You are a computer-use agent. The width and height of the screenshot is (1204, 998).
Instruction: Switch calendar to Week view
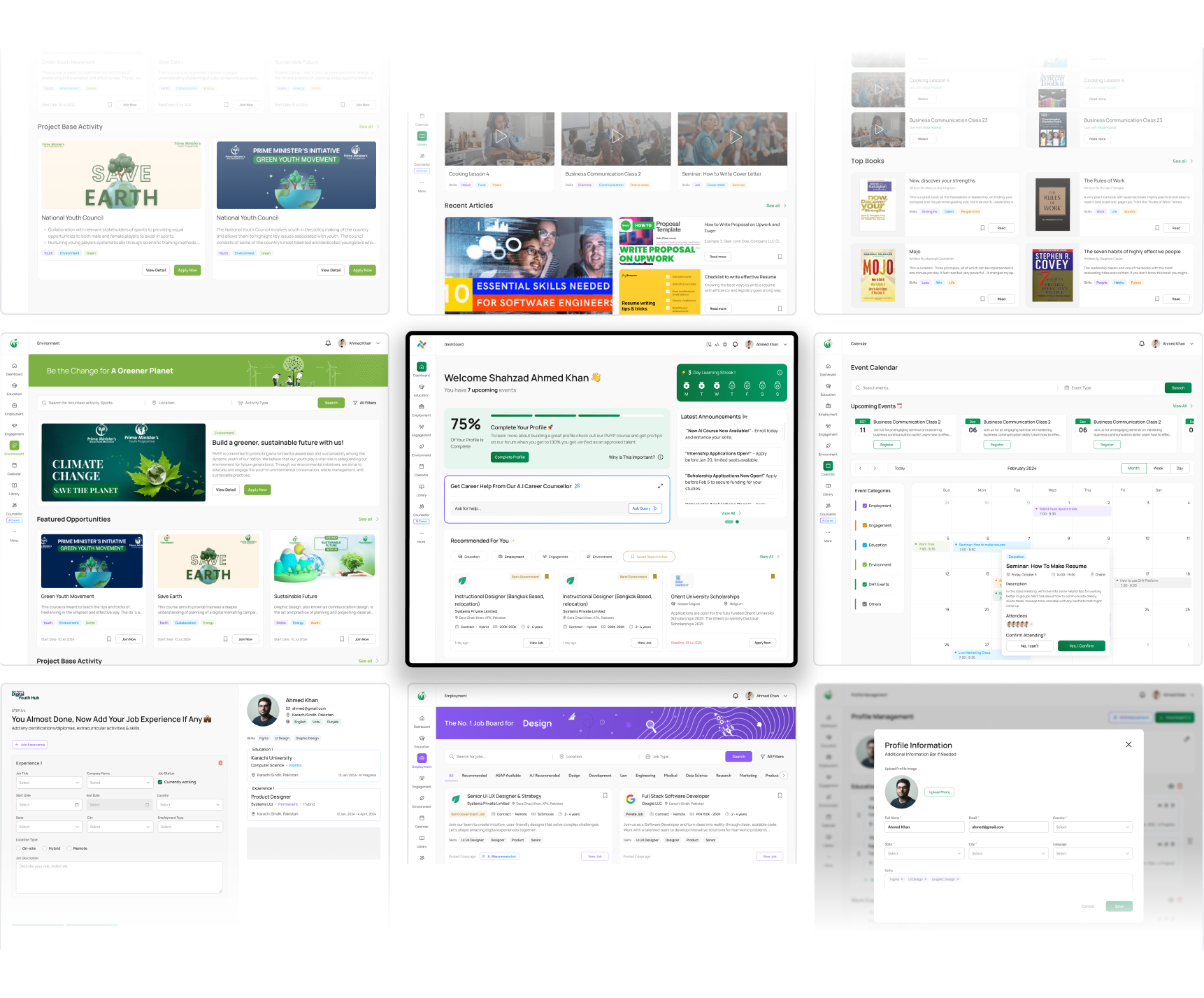1158,468
